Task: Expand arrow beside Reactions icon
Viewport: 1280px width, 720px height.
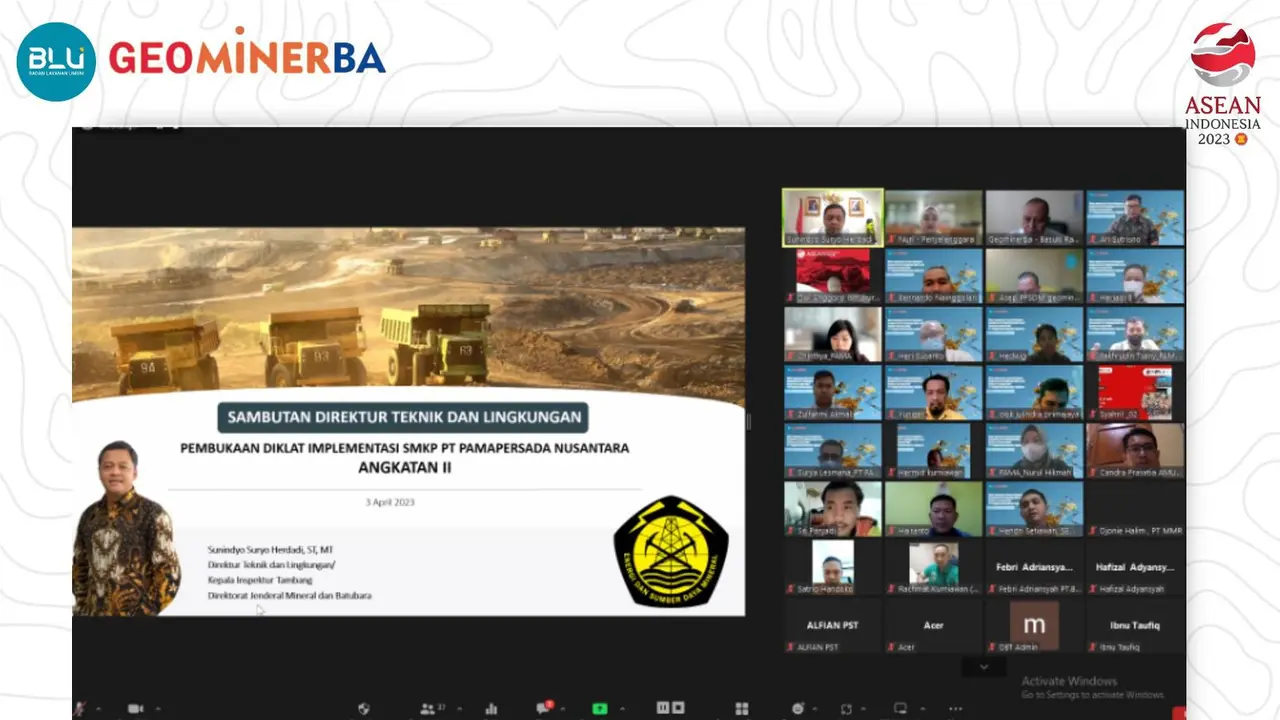Action: click(814, 708)
